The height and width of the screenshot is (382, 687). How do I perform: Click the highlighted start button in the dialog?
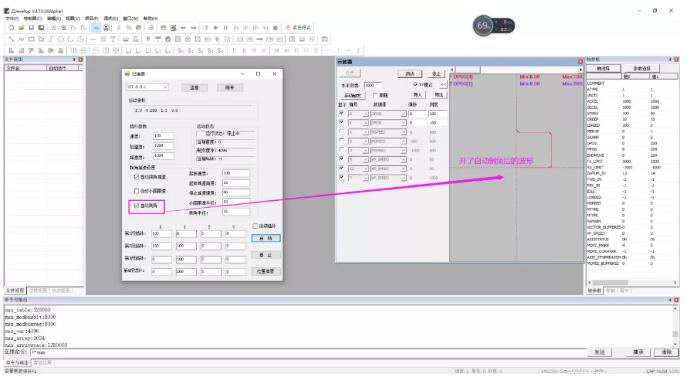[266, 238]
